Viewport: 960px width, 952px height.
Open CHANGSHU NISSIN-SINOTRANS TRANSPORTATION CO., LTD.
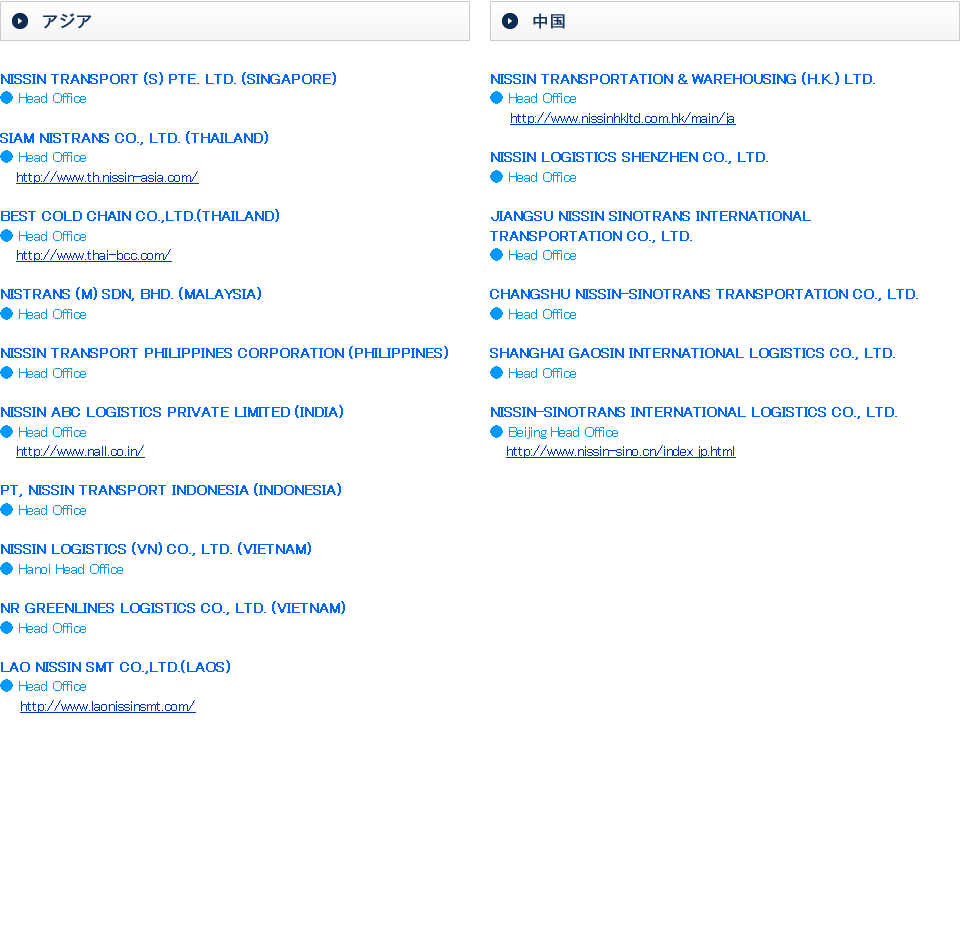(x=704, y=294)
